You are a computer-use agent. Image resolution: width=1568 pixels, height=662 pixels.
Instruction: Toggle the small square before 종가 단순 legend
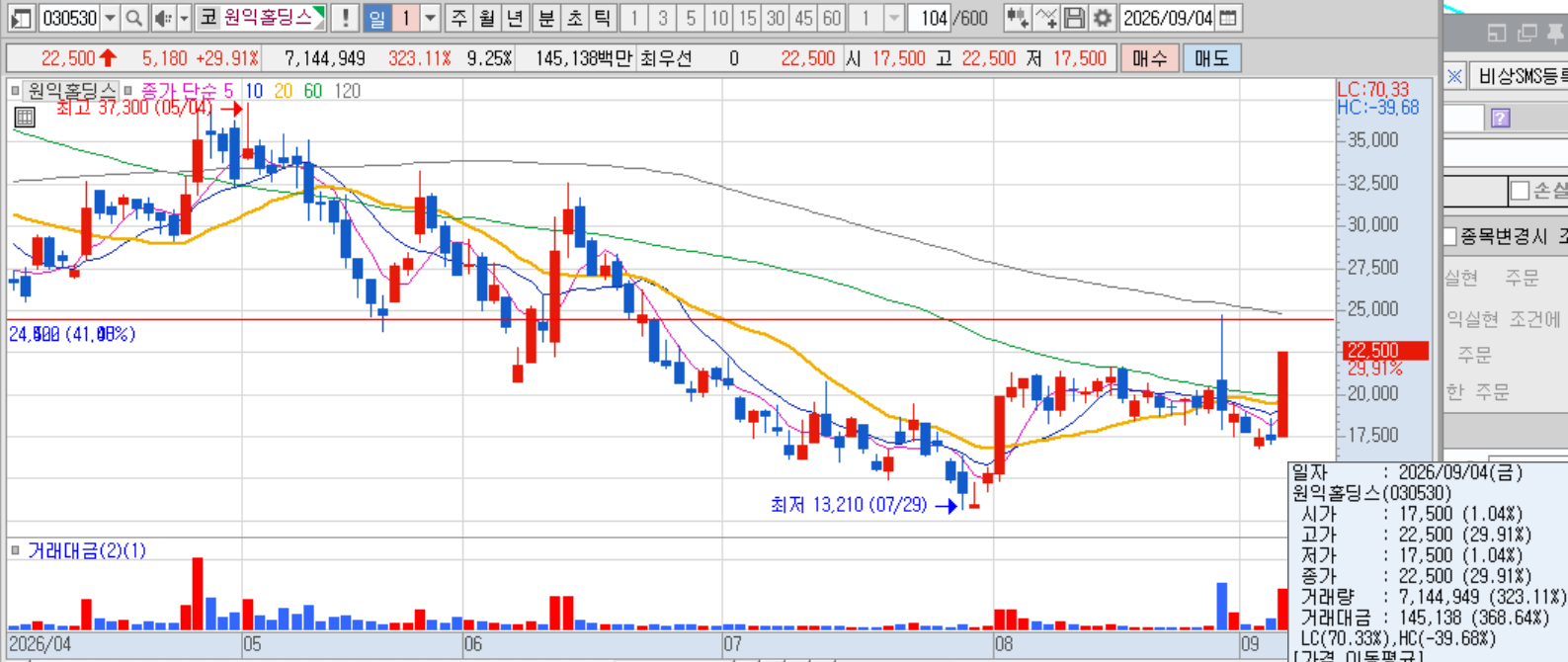click(x=128, y=91)
